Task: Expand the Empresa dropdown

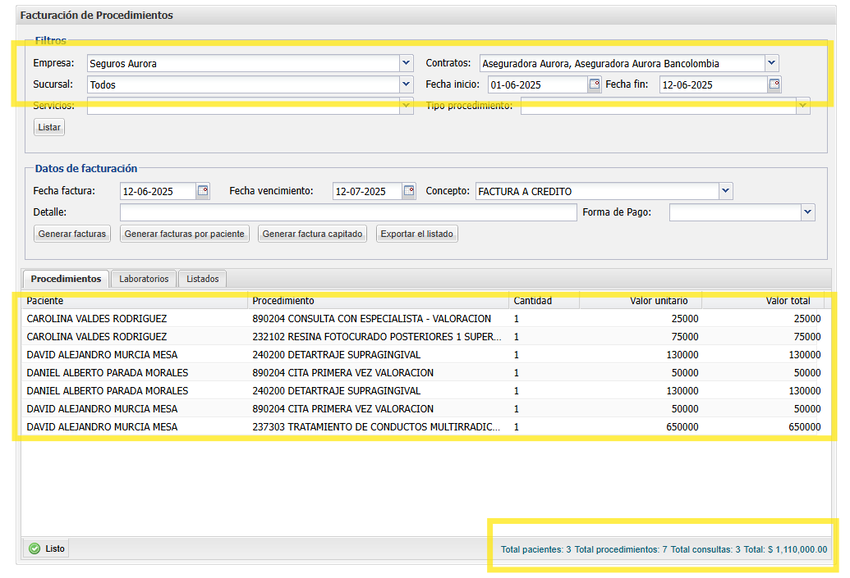Action: coord(406,63)
